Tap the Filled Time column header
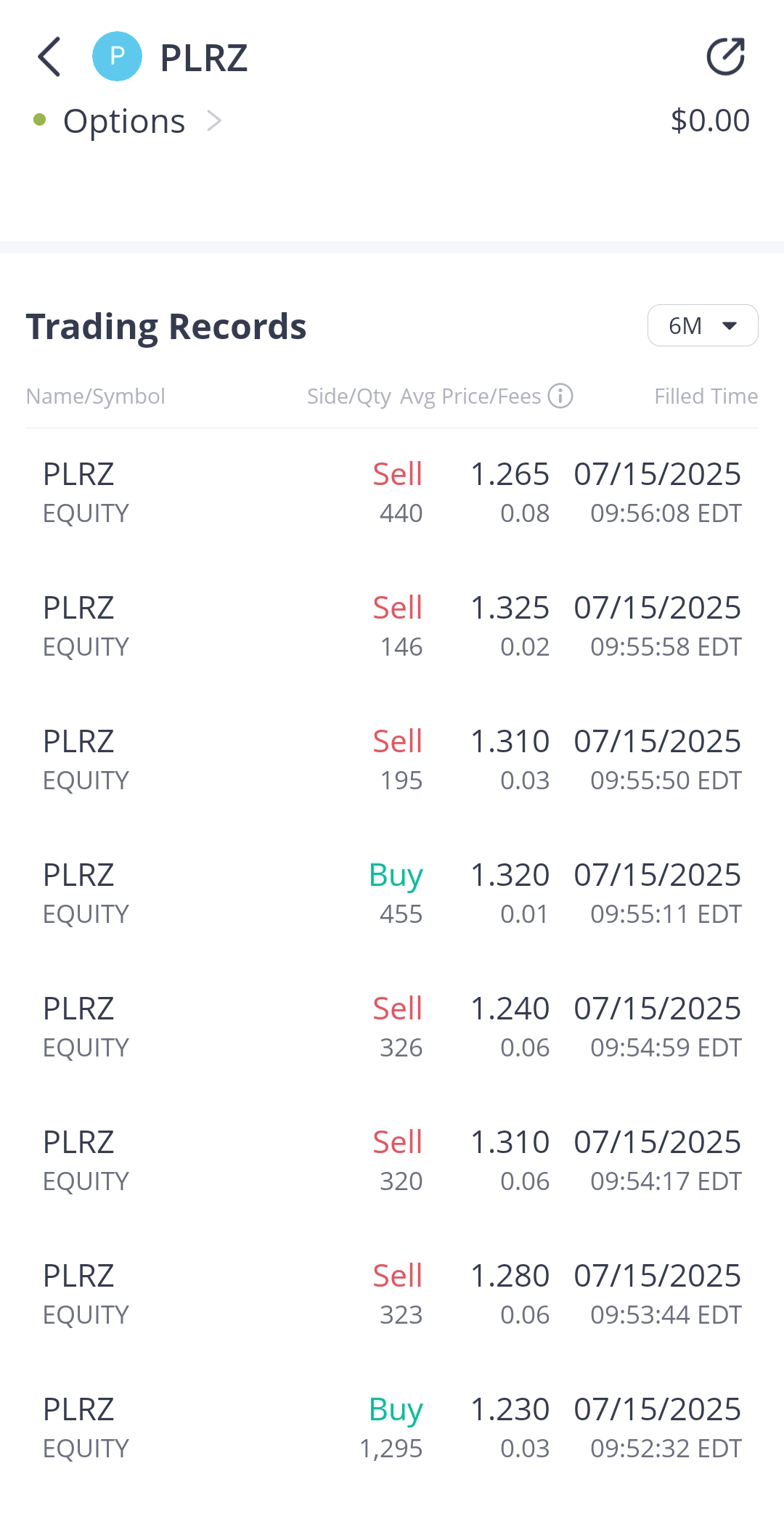Viewport: 784px width, 1527px height. coord(706,396)
